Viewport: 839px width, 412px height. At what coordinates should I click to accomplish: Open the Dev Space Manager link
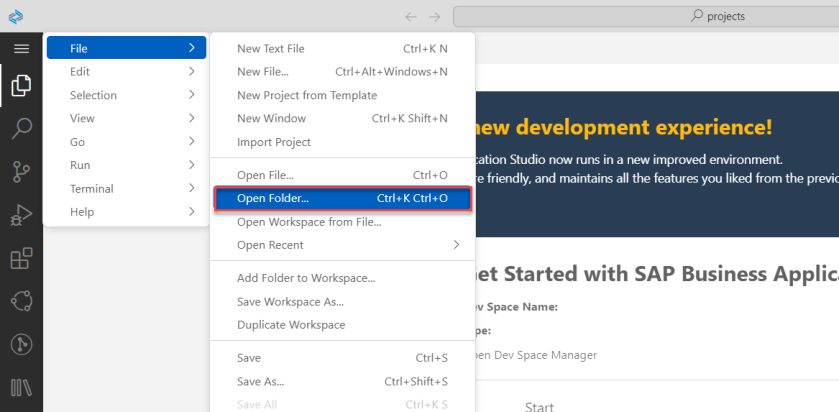click(x=536, y=355)
